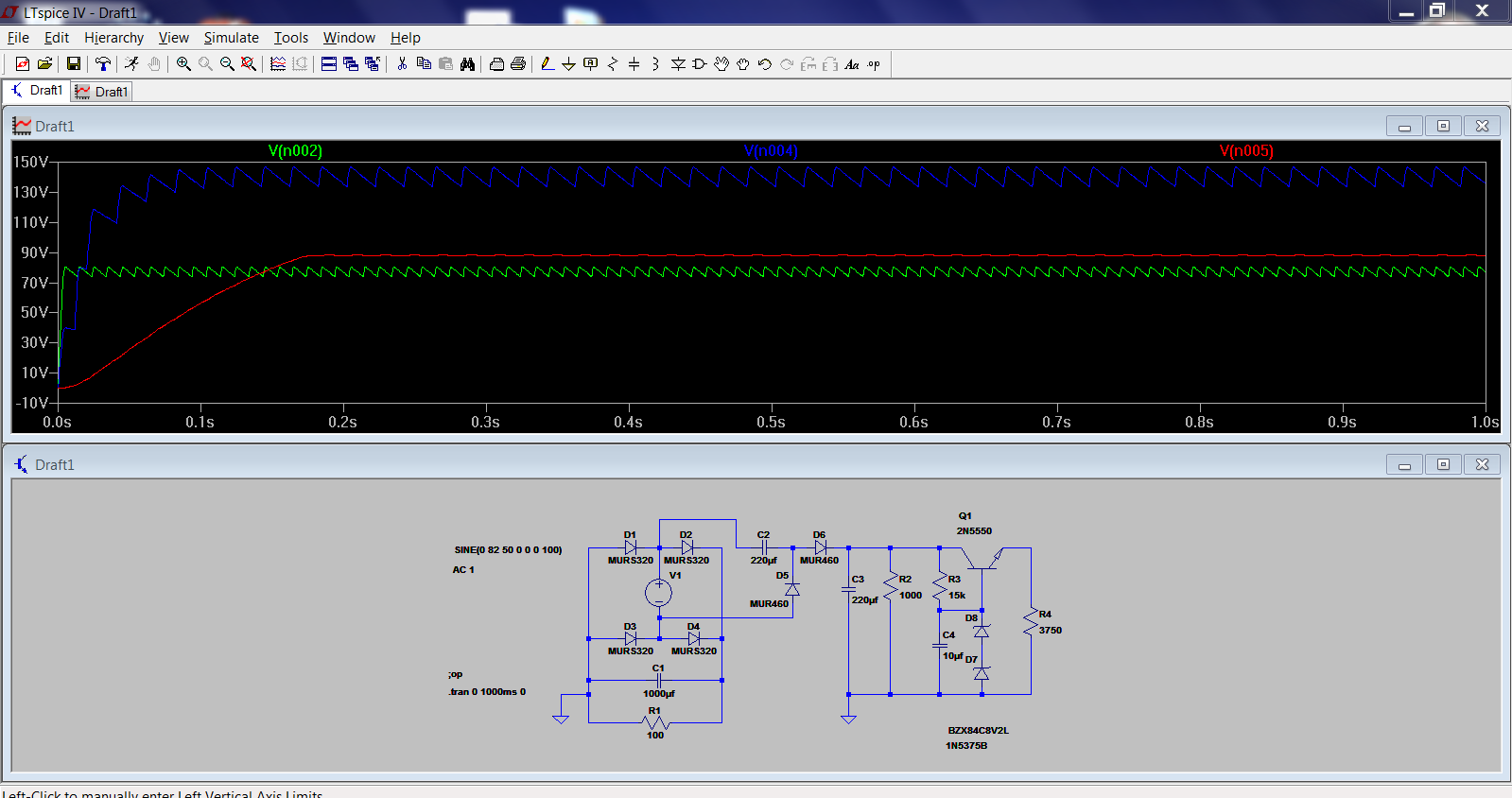Switch to the Draft1 schematic tab

pos(36,91)
